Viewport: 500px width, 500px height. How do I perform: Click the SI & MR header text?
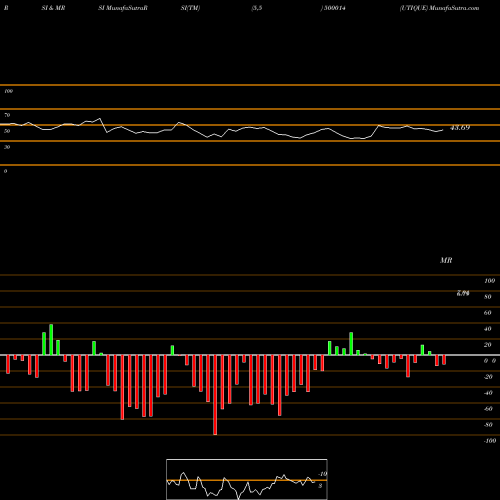[53, 8]
